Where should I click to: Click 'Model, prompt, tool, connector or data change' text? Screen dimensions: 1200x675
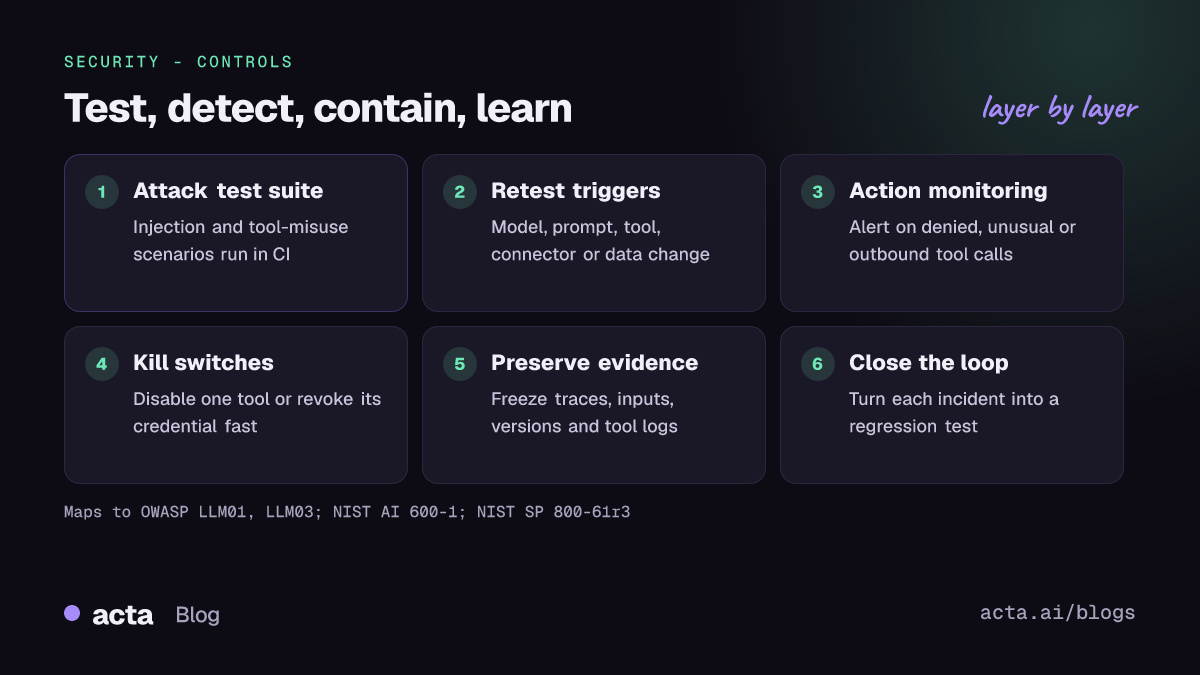[x=600, y=241]
